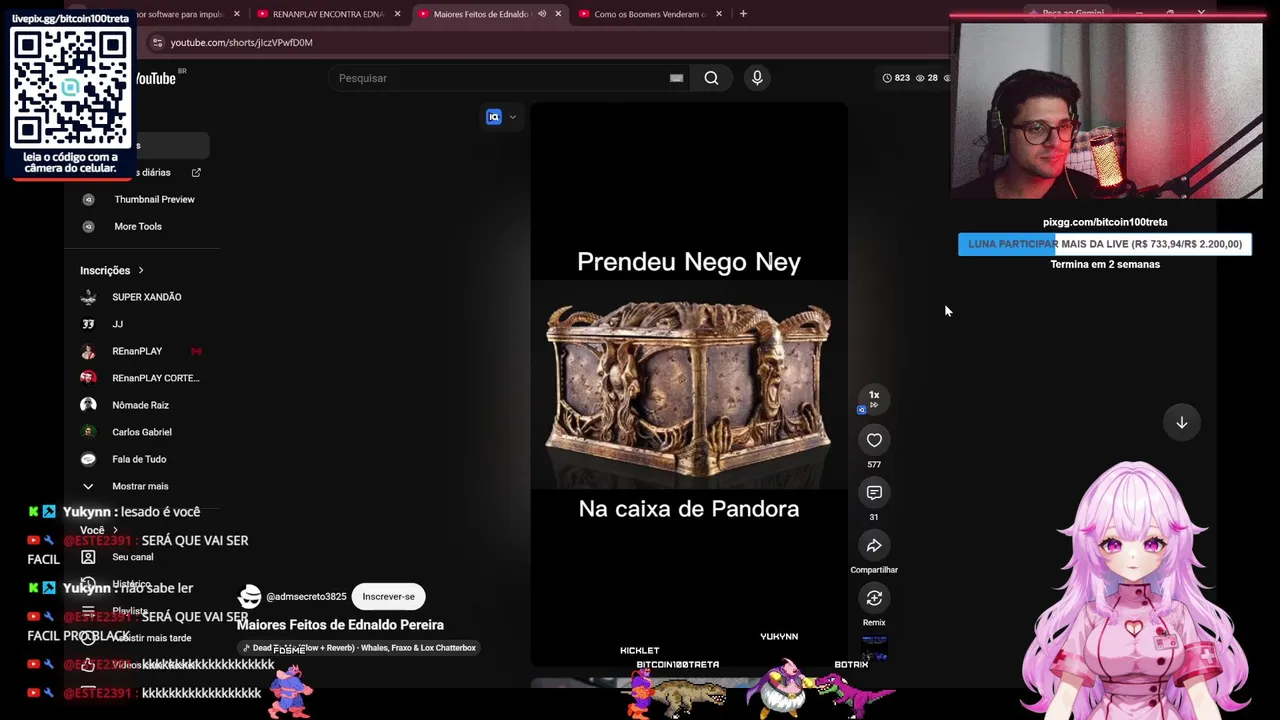Close the RENANPLAY ENCONTRA EDNA tab
The image size is (1280, 720).
(x=397, y=14)
